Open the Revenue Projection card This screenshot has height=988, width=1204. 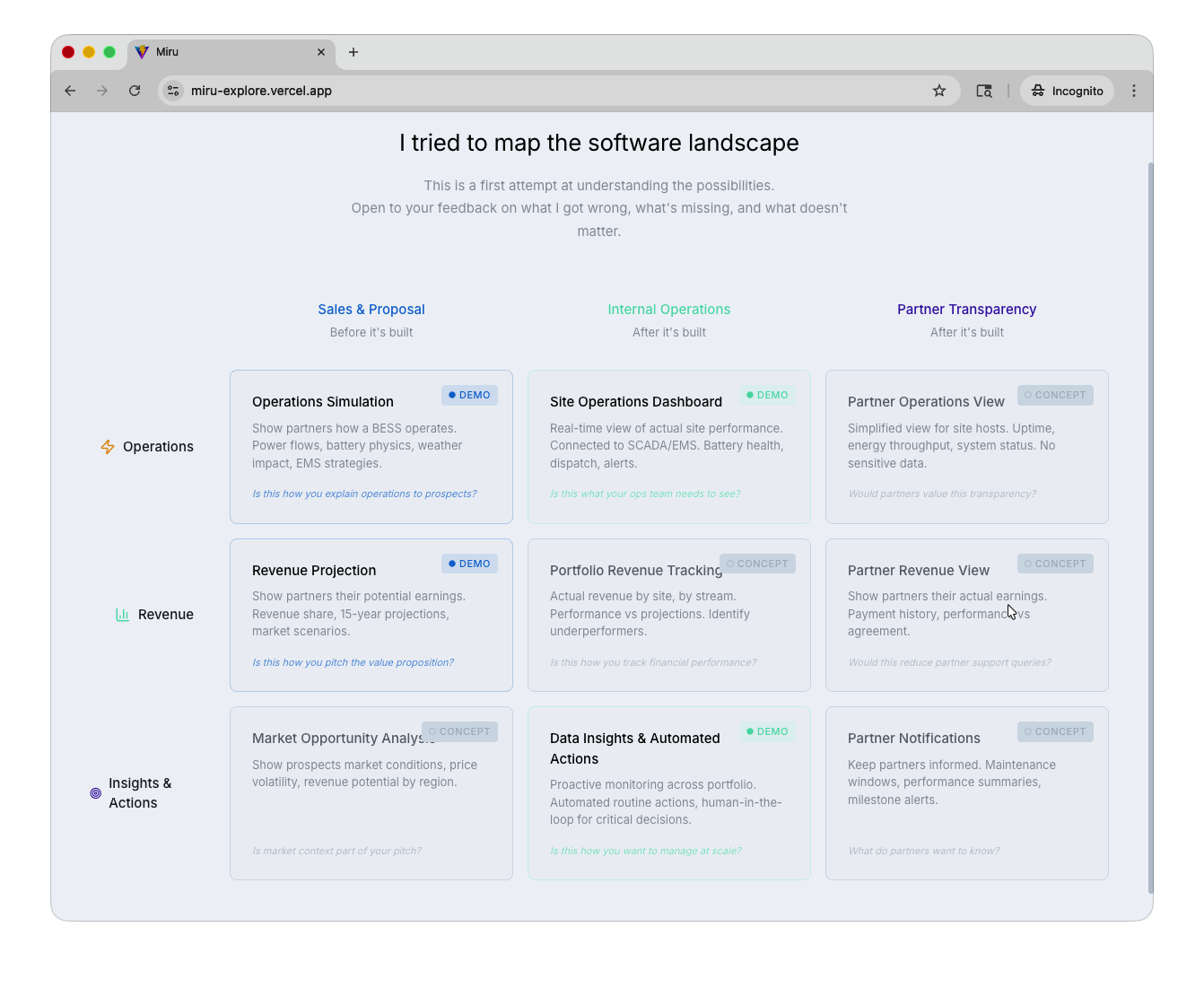[371, 615]
